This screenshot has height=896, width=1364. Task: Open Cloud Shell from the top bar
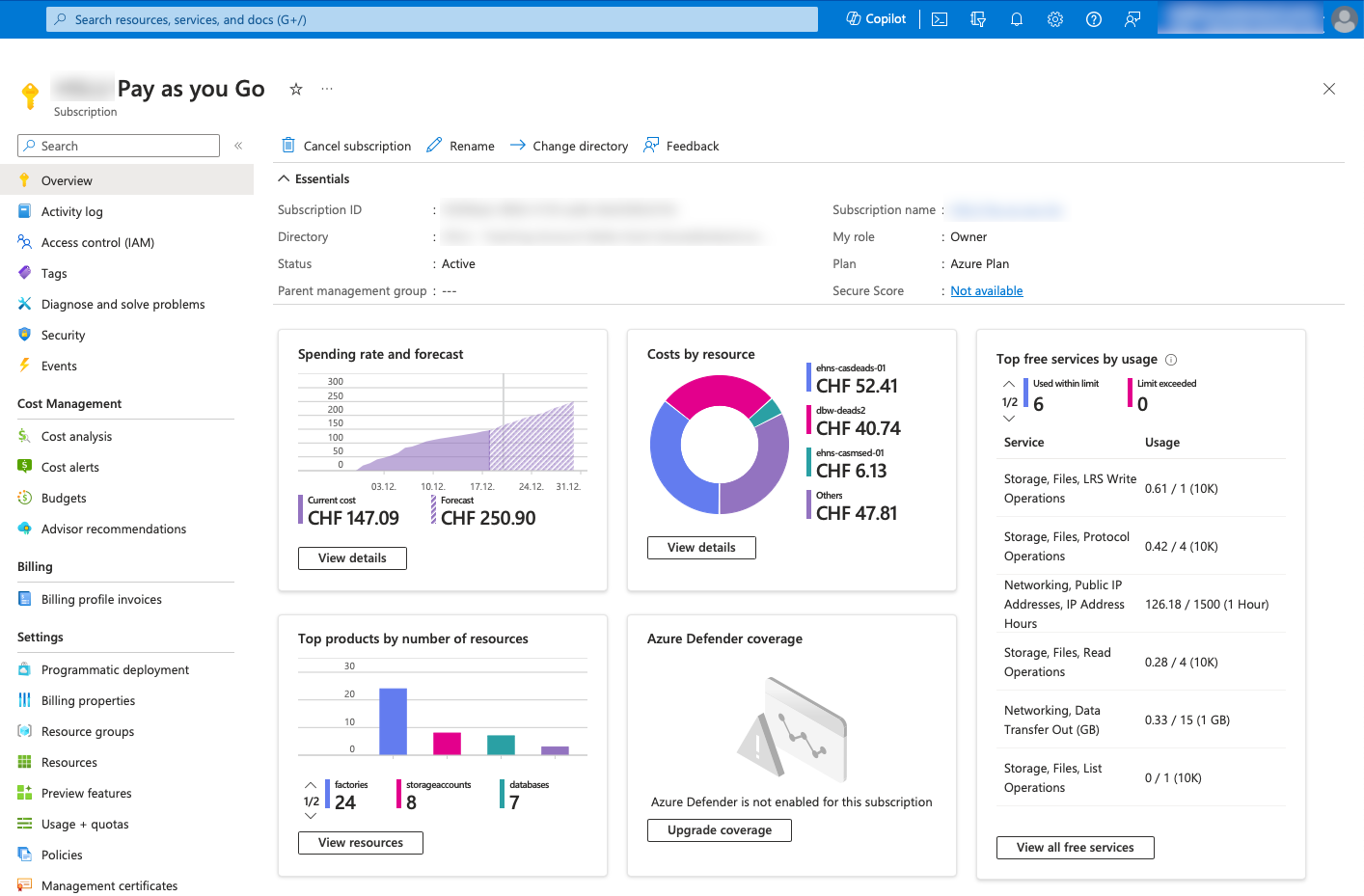[x=940, y=19]
